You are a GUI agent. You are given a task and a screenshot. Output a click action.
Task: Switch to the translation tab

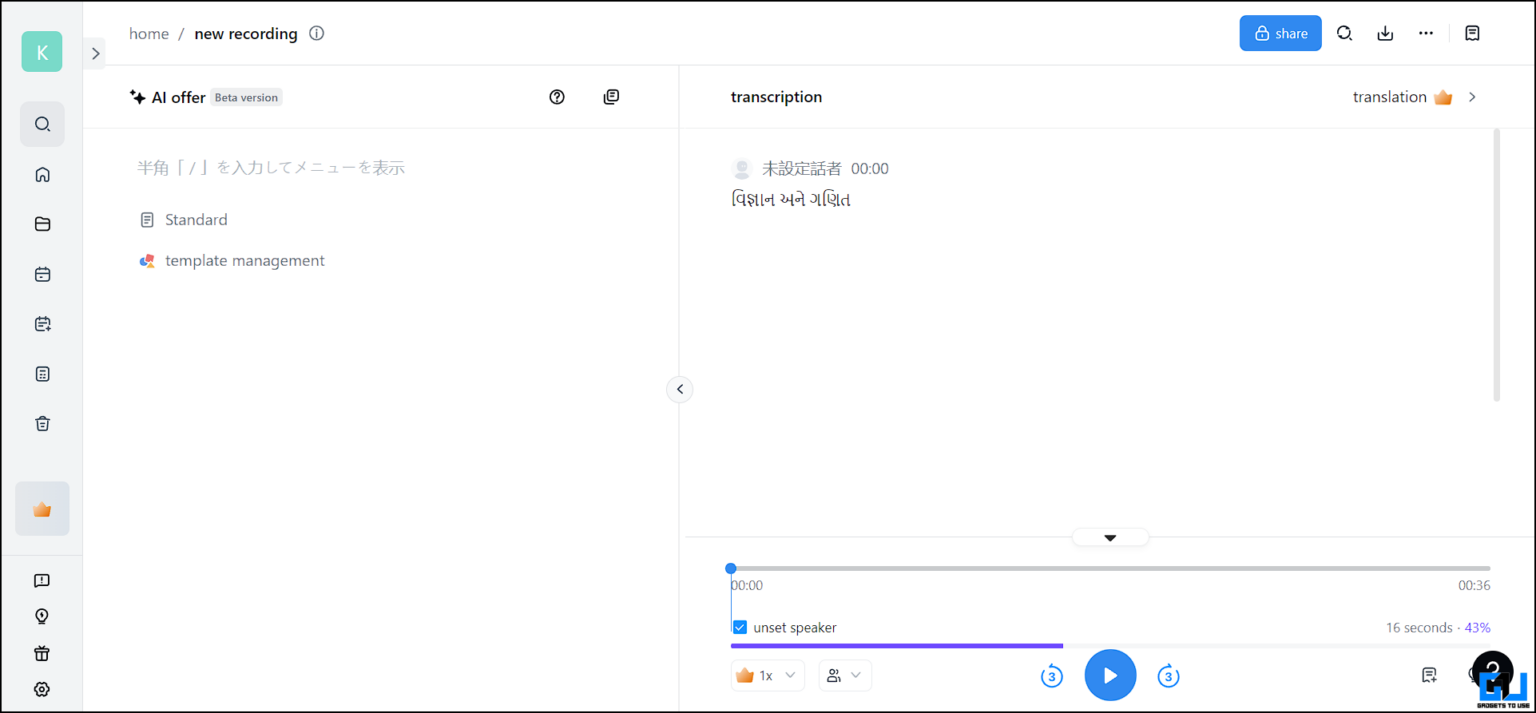coord(1390,96)
